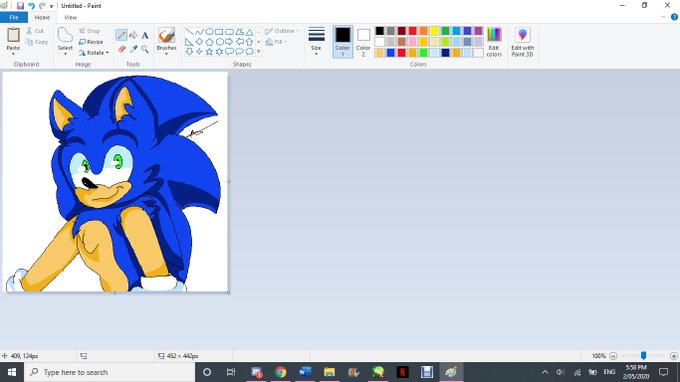Image resolution: width=680 pixels, height=382 pixels.
Task: Choose the Down arrow shape
Action: (x=190, y=52)
